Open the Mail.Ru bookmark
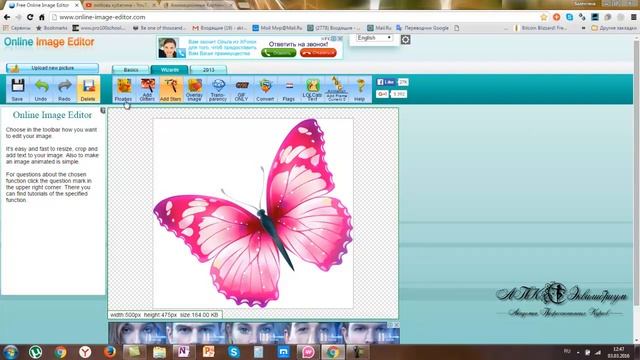The height and width of the screenshot is (360, 640). tap(380, 28)
